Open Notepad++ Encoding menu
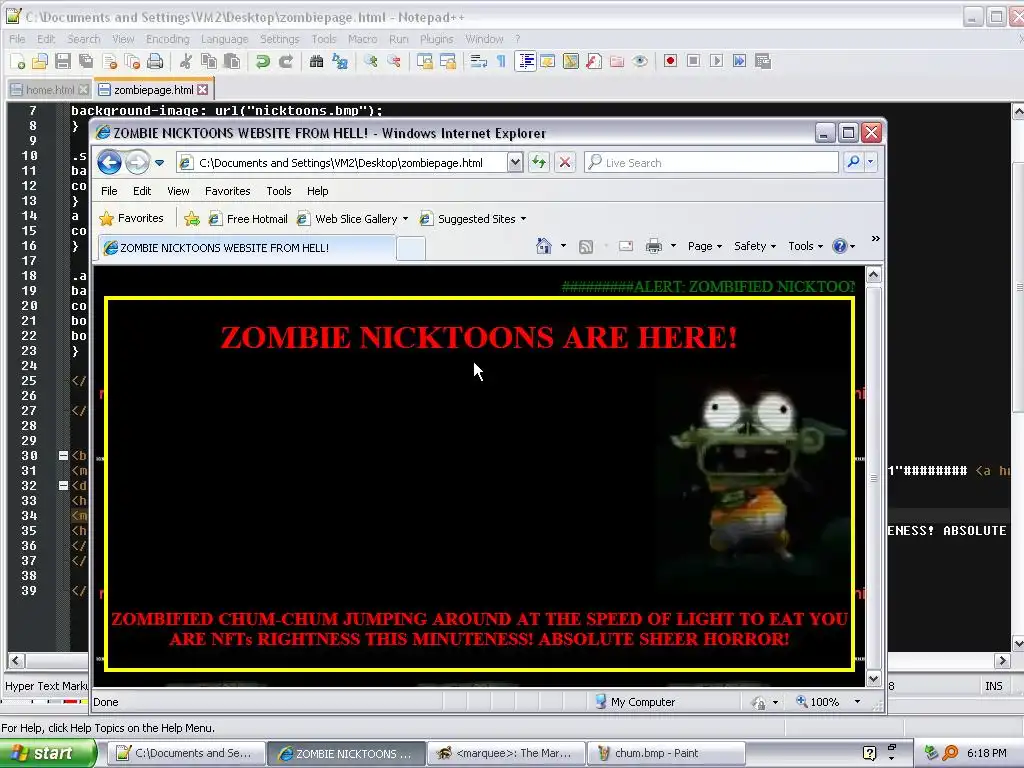Viewport: 1024px width, 768px height. [x=167, y=39]
